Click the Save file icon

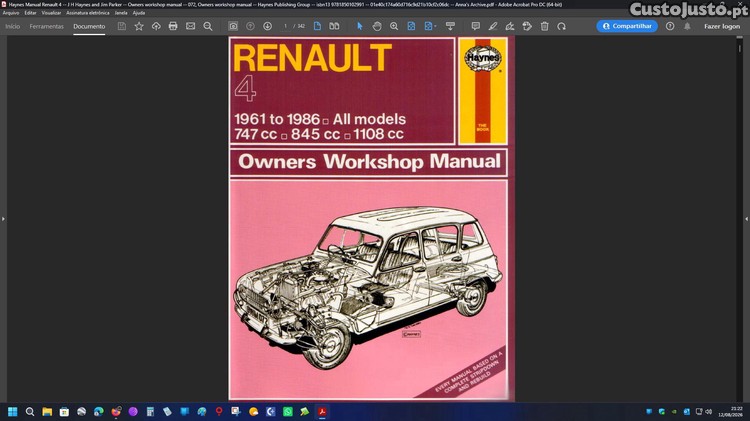[122, 26]
